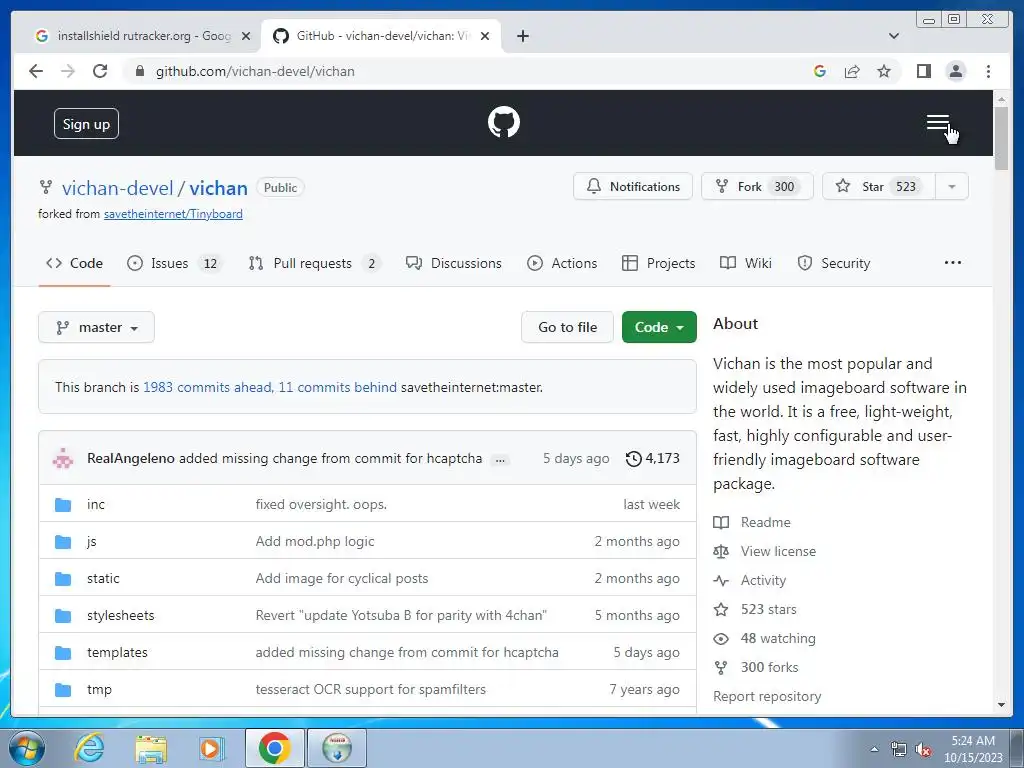Click the share page icon

852,71
